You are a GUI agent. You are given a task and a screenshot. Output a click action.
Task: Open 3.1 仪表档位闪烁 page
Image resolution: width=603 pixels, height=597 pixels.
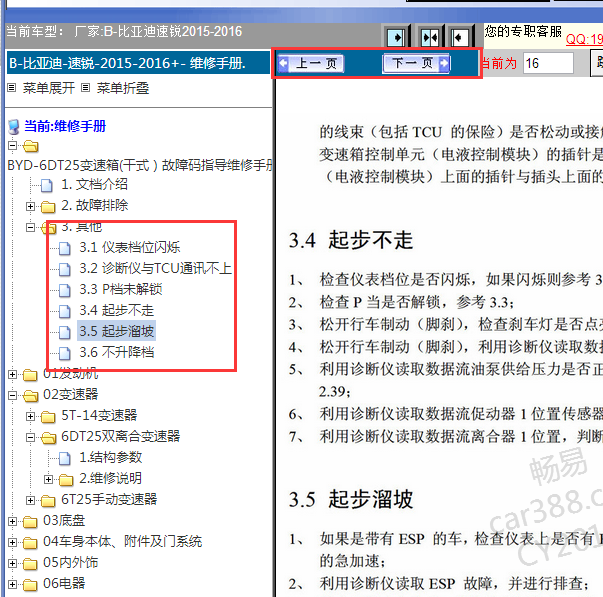click(x=130, y=247)
